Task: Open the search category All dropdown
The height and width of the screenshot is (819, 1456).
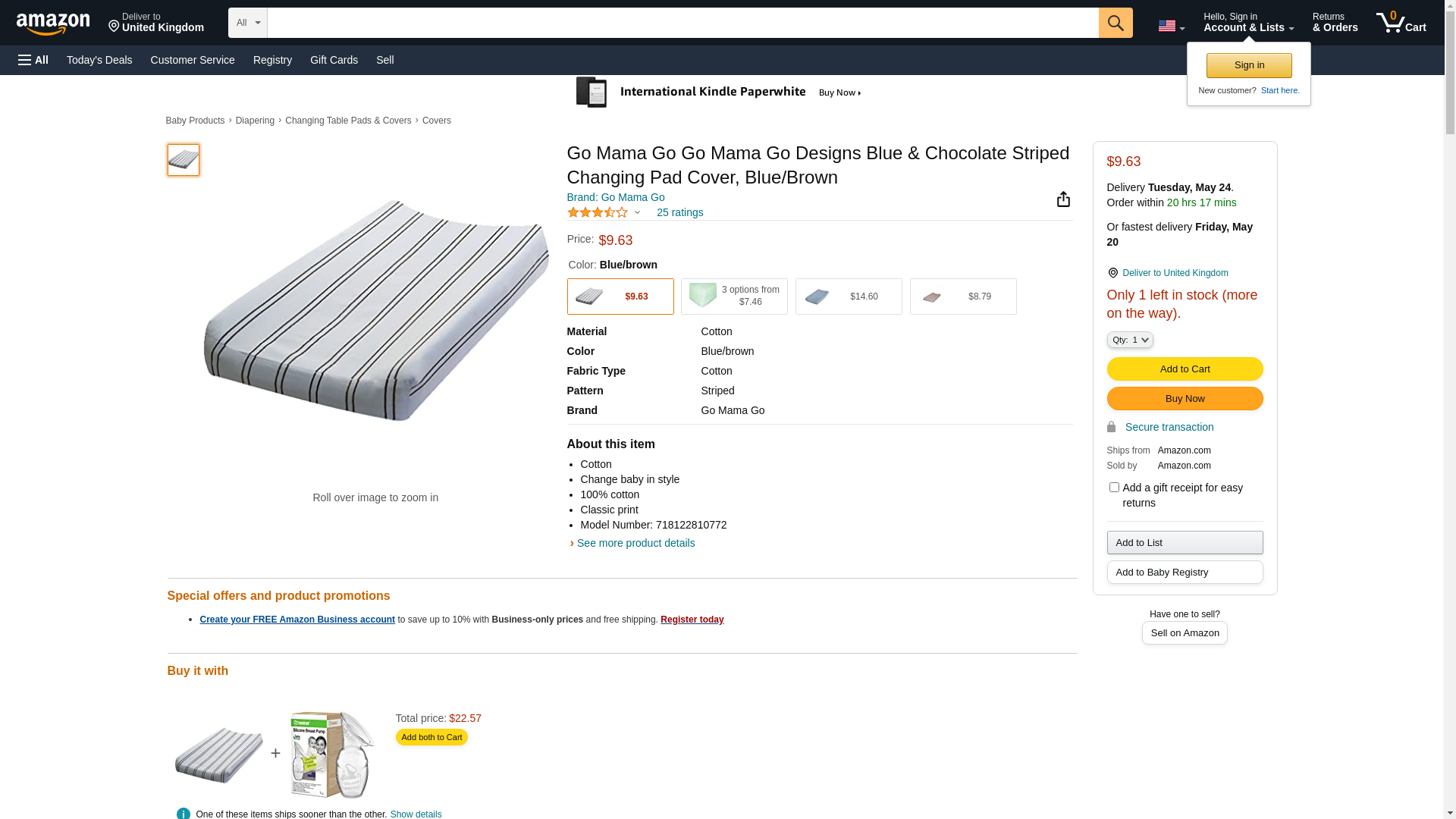Action: click(x=247, y=23)
